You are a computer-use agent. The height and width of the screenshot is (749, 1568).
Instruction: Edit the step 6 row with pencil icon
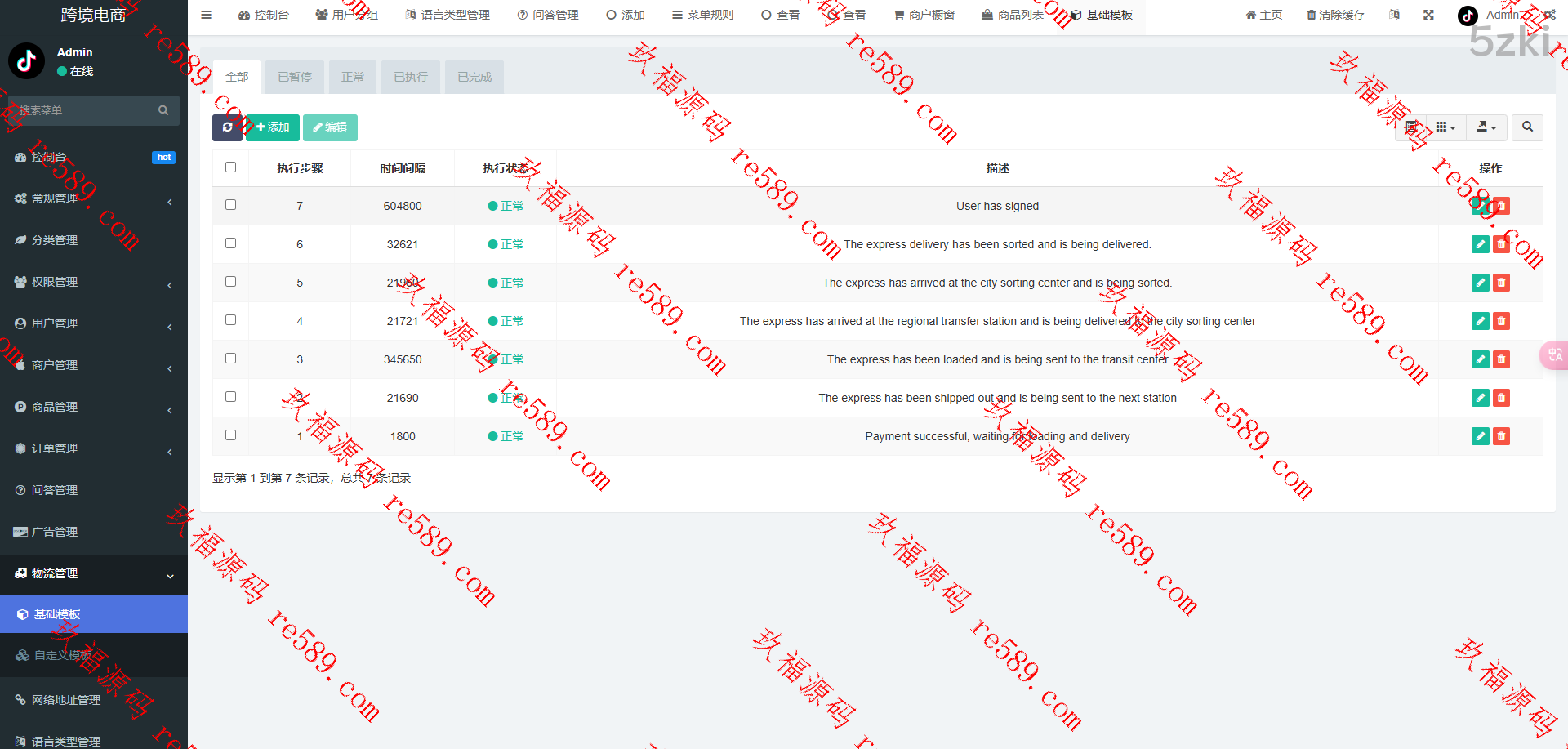(1480, 244)
